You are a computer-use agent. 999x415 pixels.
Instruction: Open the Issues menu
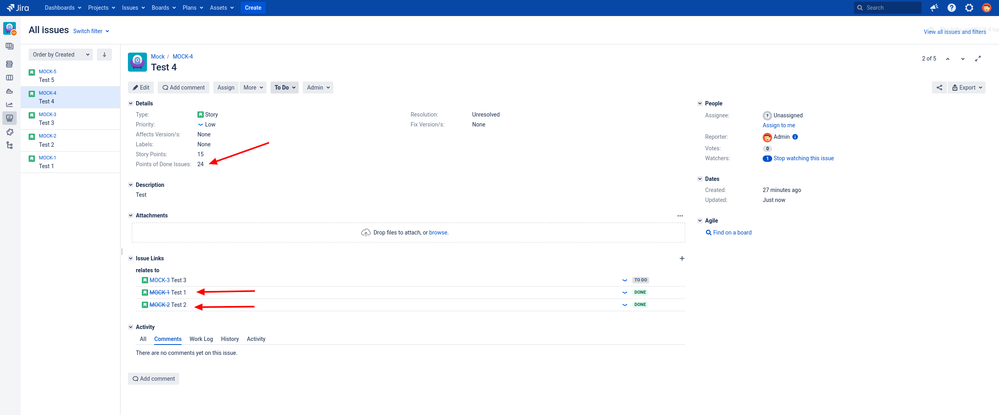coord(133,8)
